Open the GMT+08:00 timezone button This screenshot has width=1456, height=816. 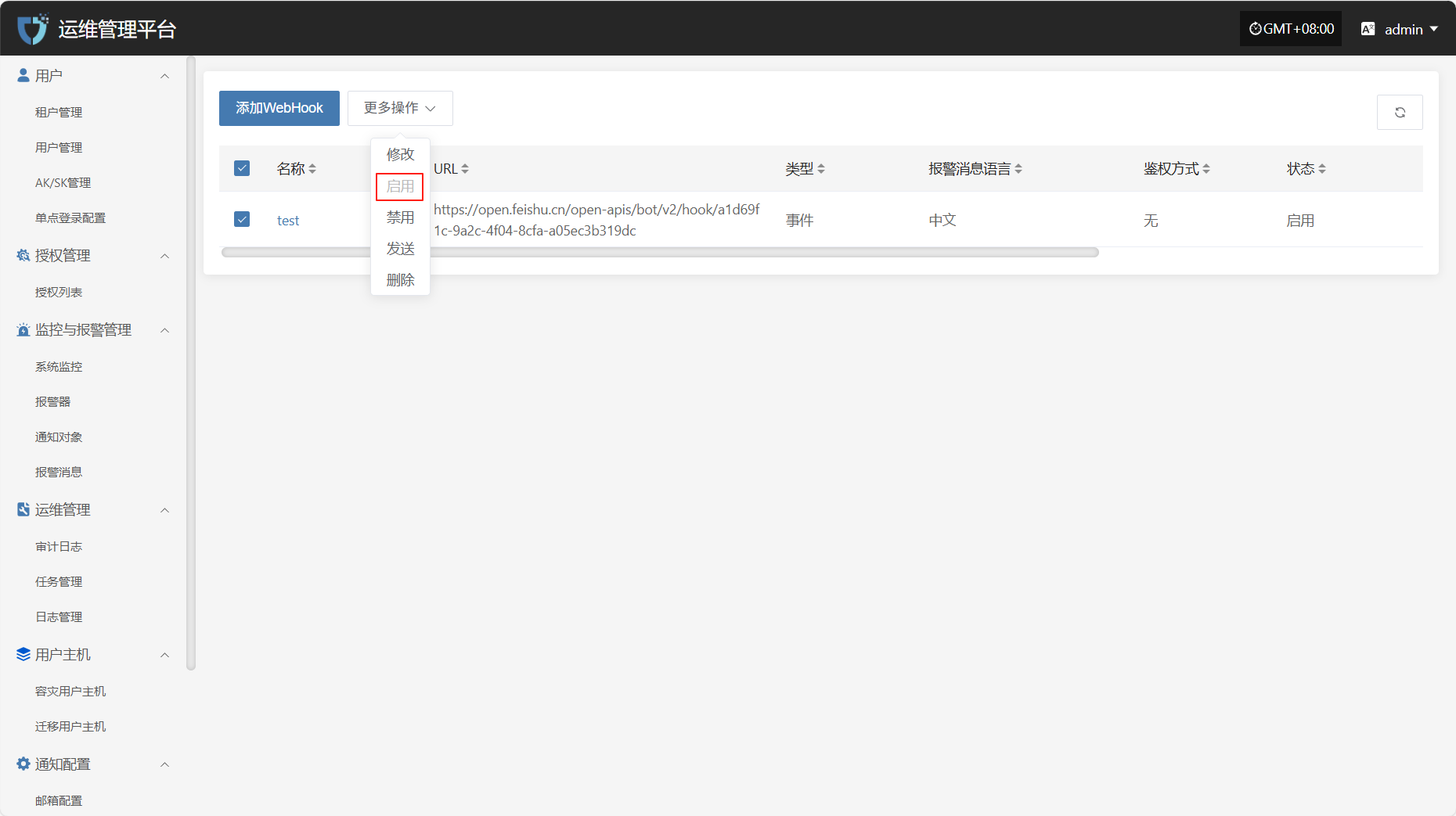coord(1291,29)
